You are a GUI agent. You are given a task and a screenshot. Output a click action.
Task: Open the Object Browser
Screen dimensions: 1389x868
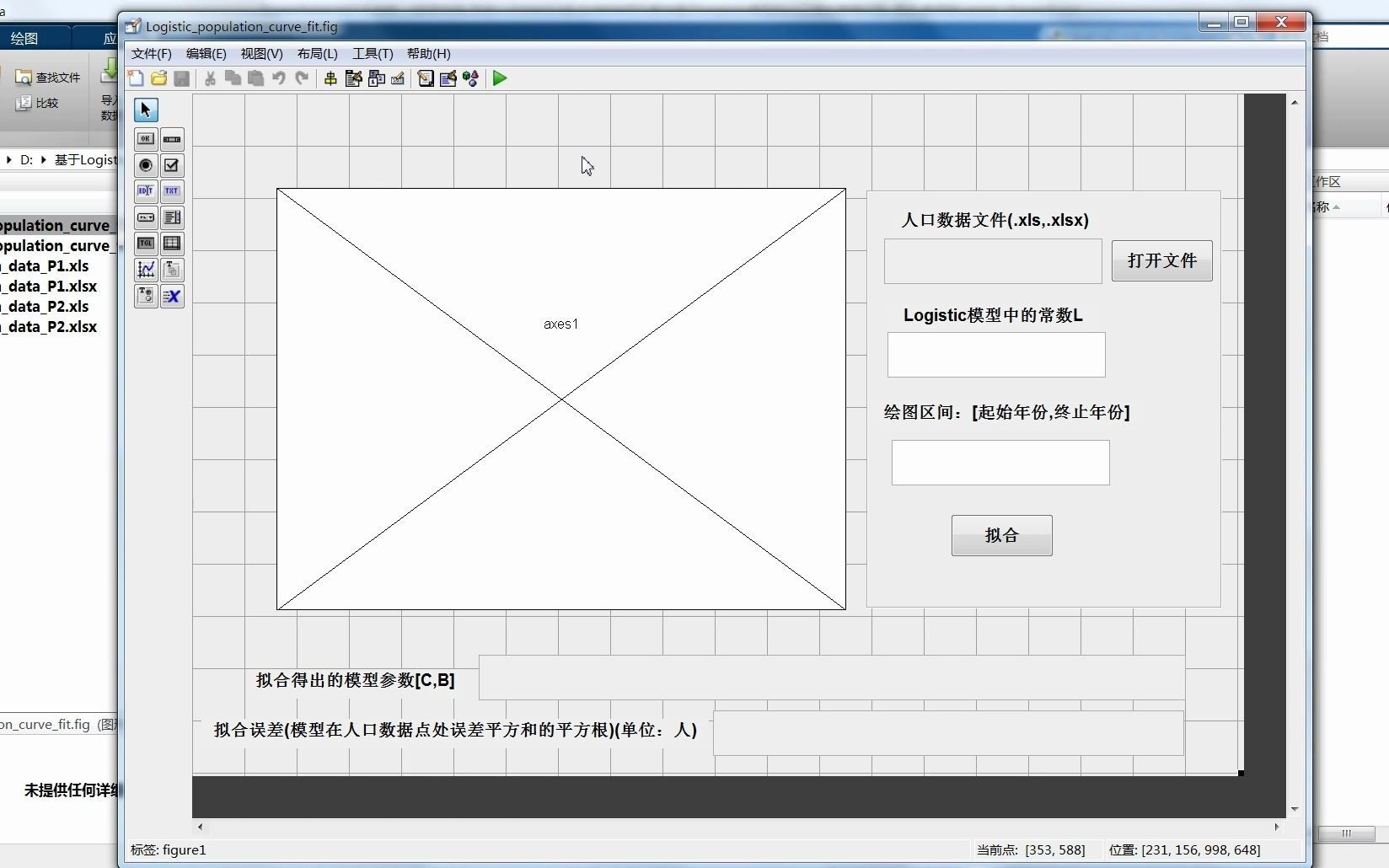pyautogui.click(x=470, y=78)
